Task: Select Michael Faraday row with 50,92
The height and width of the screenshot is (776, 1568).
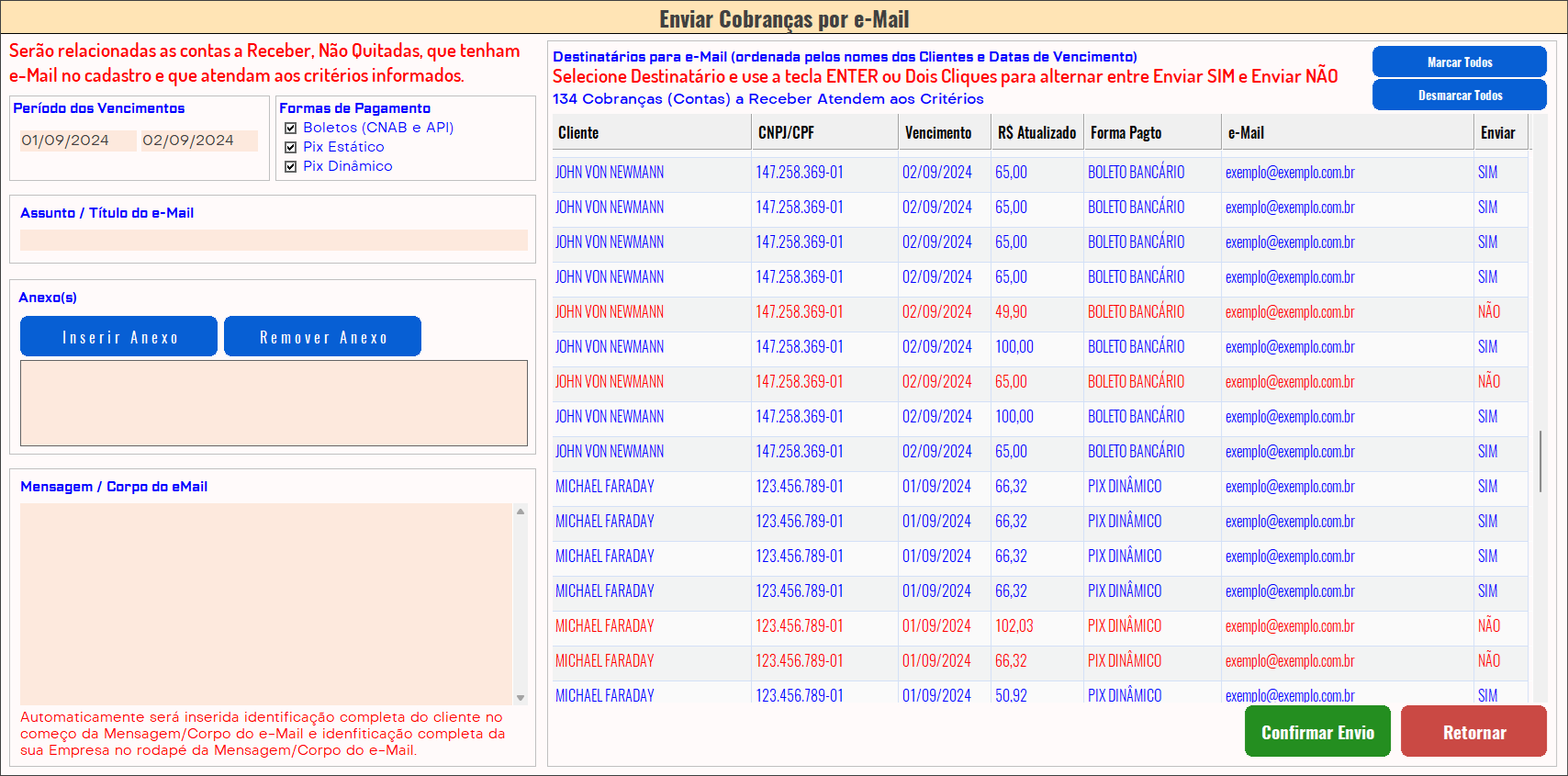Action: click(x=1040, y=693)
